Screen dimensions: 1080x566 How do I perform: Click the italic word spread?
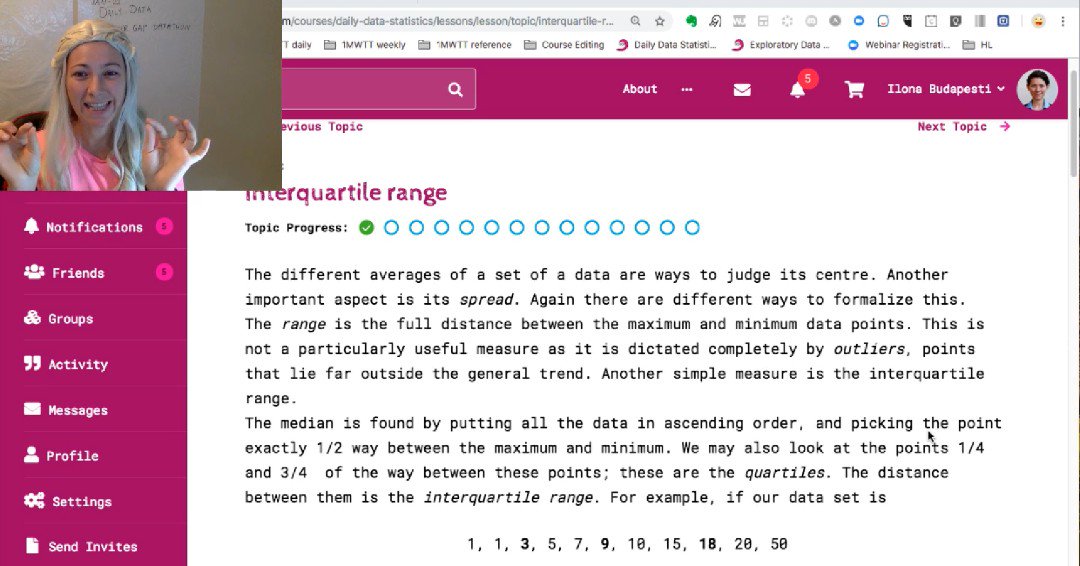point(486,300)
